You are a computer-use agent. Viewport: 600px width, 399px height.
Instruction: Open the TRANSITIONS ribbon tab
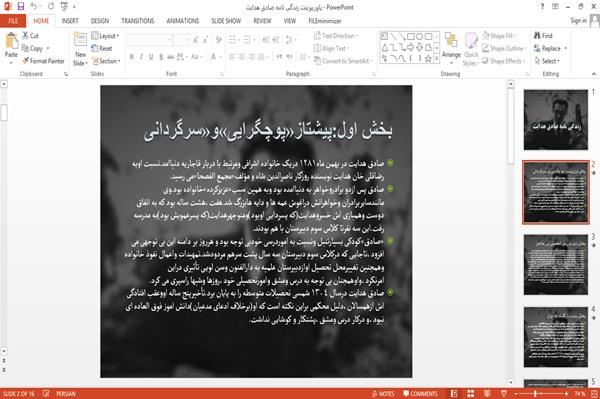138,21
